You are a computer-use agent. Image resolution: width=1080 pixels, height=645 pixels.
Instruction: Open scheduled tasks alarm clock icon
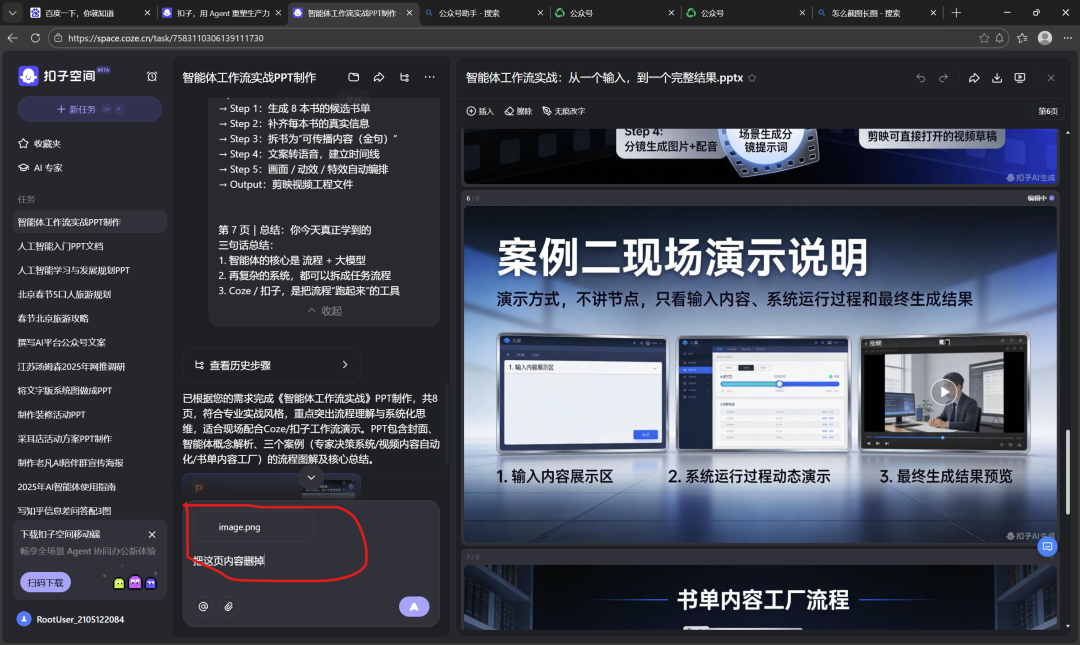coord(152,76)
